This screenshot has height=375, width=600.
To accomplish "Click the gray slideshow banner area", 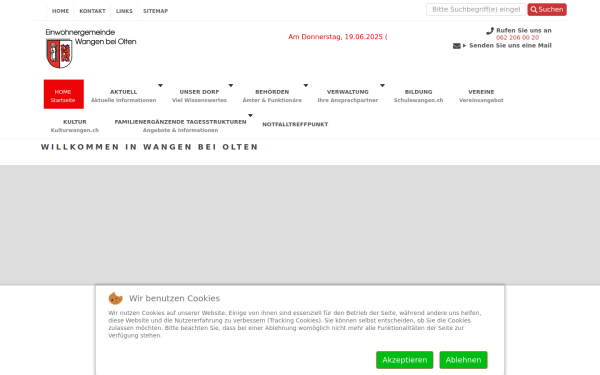I will point(300,225).
